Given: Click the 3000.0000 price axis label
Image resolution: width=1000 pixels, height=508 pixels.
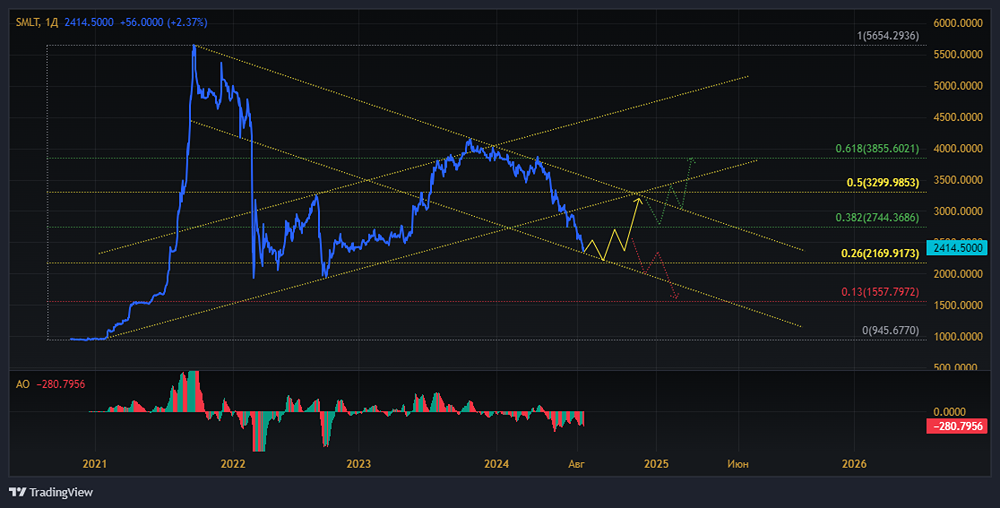Looking at the screenshot, I should click(x=959, y=212).
